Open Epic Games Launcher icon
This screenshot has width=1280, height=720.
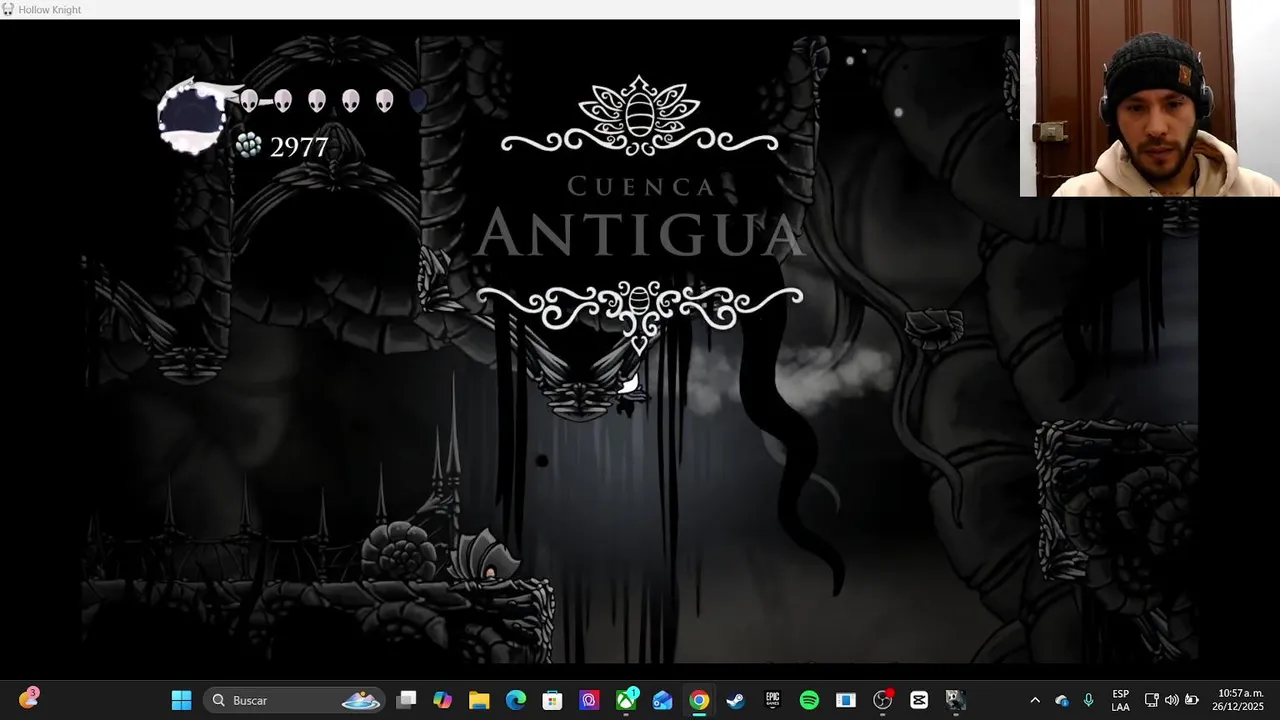(x=772, y=700)
